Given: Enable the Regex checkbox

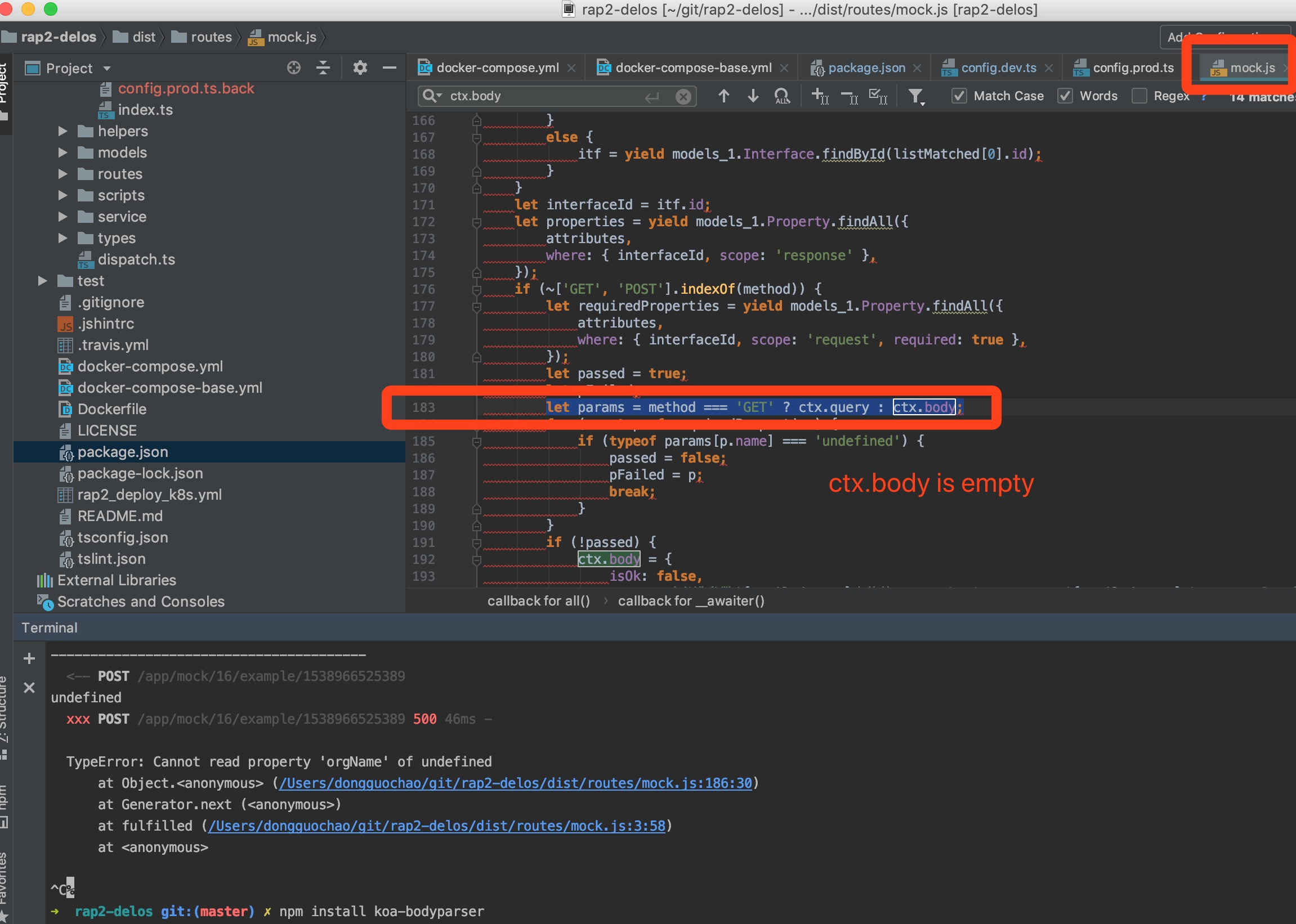Looking at the screenshot, I should coord(1139,96).
